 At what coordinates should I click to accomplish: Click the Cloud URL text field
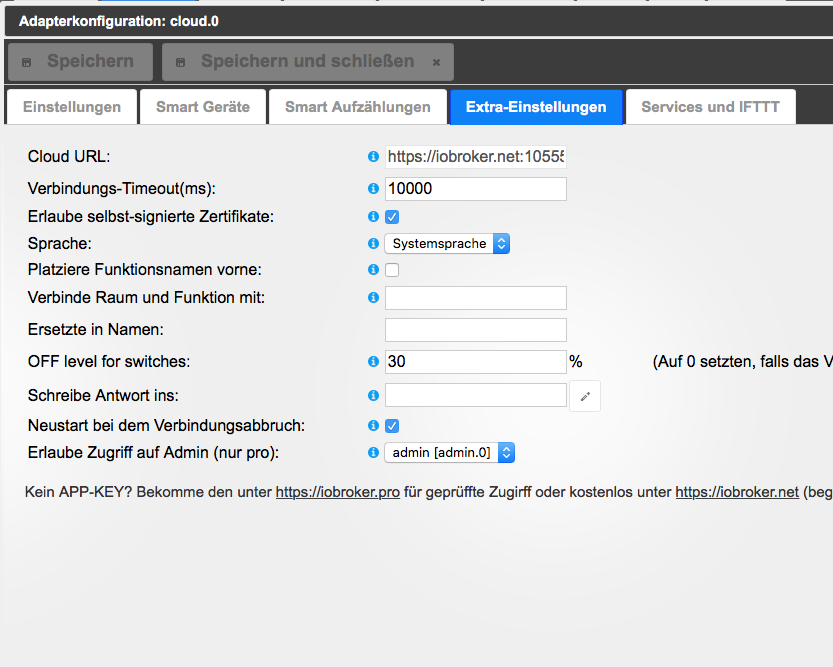pos(475,157)
